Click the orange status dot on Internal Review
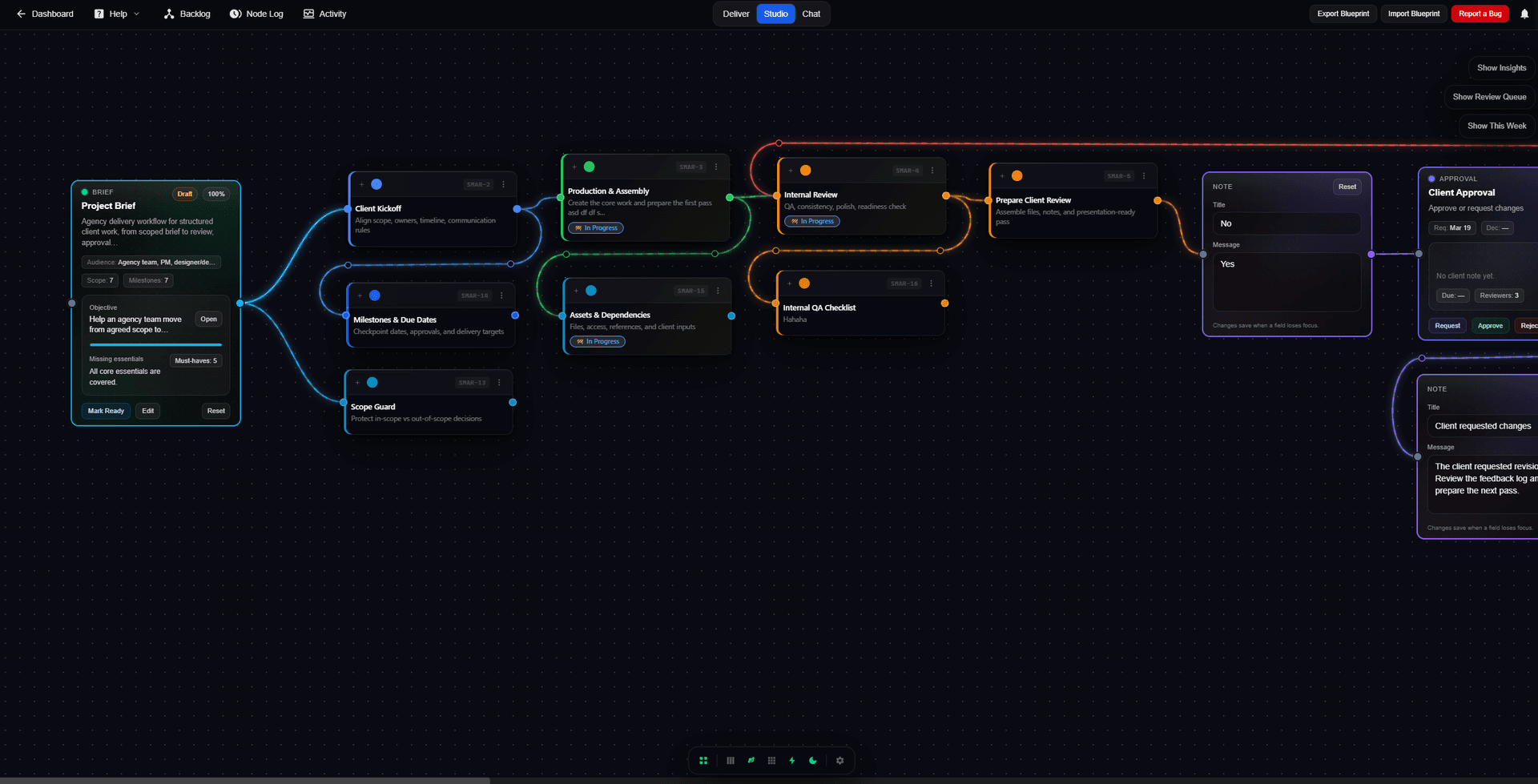Image resolution: width=1538 pixels, height=784 pixels. [806, 171]
